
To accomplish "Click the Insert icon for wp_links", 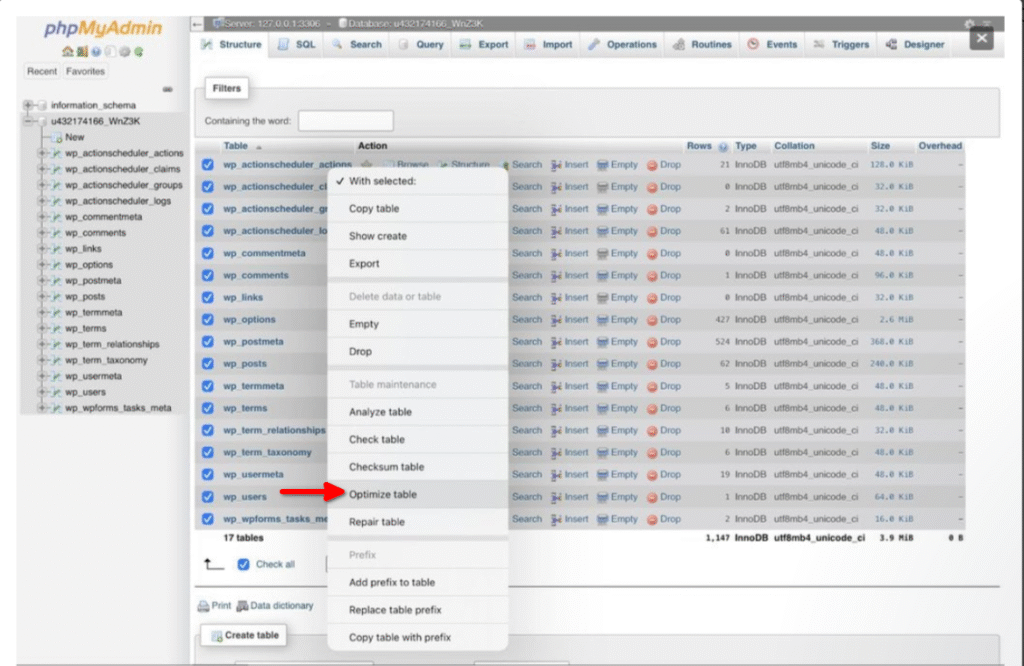I will coord(556,298).
